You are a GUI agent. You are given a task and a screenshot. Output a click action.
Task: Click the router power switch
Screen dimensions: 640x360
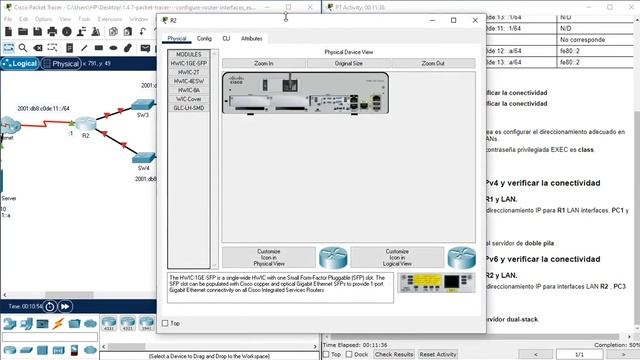pos(265,85)
